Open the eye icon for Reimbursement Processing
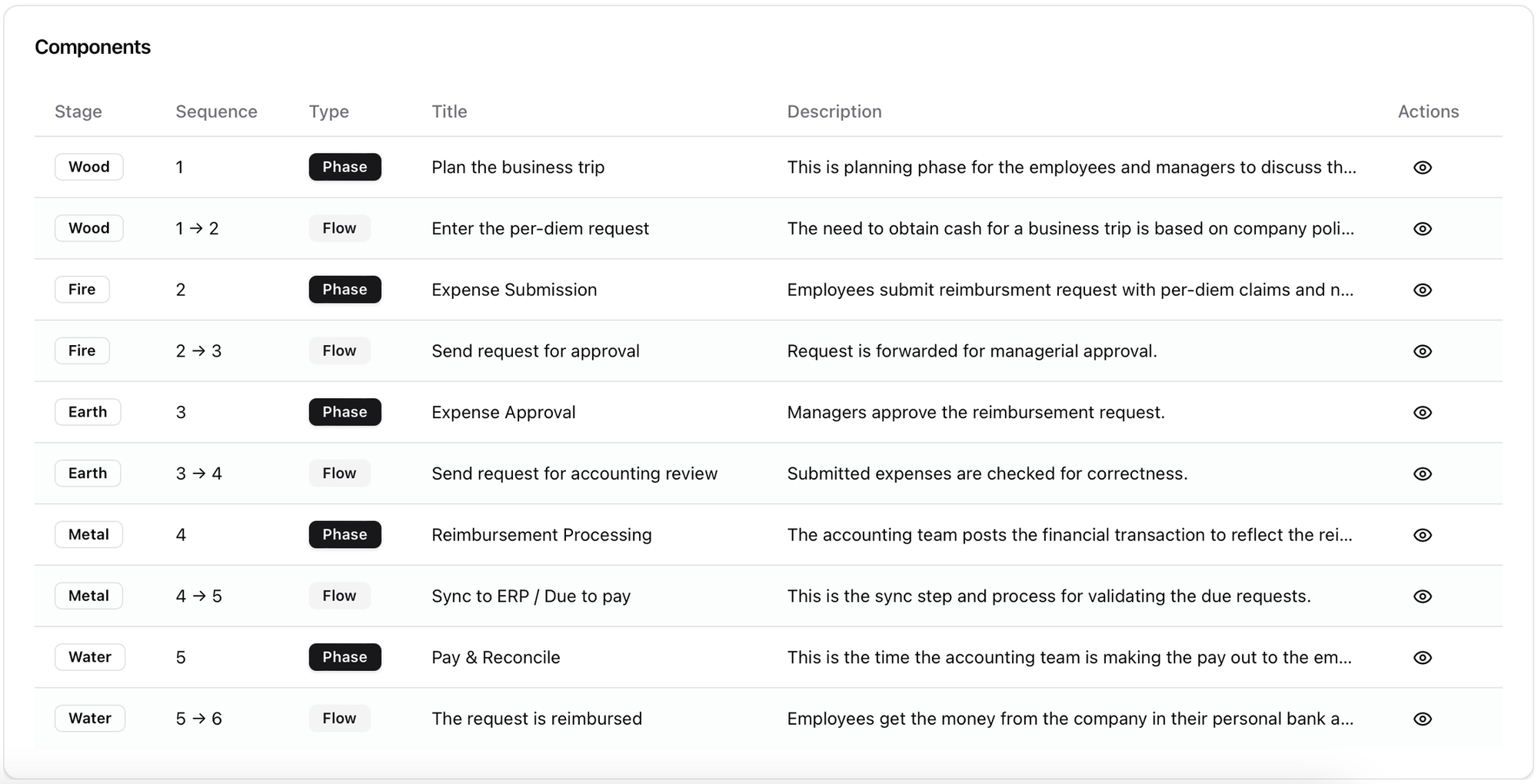This screenshot has height=784, width=1538. (x=1422, y=535)
